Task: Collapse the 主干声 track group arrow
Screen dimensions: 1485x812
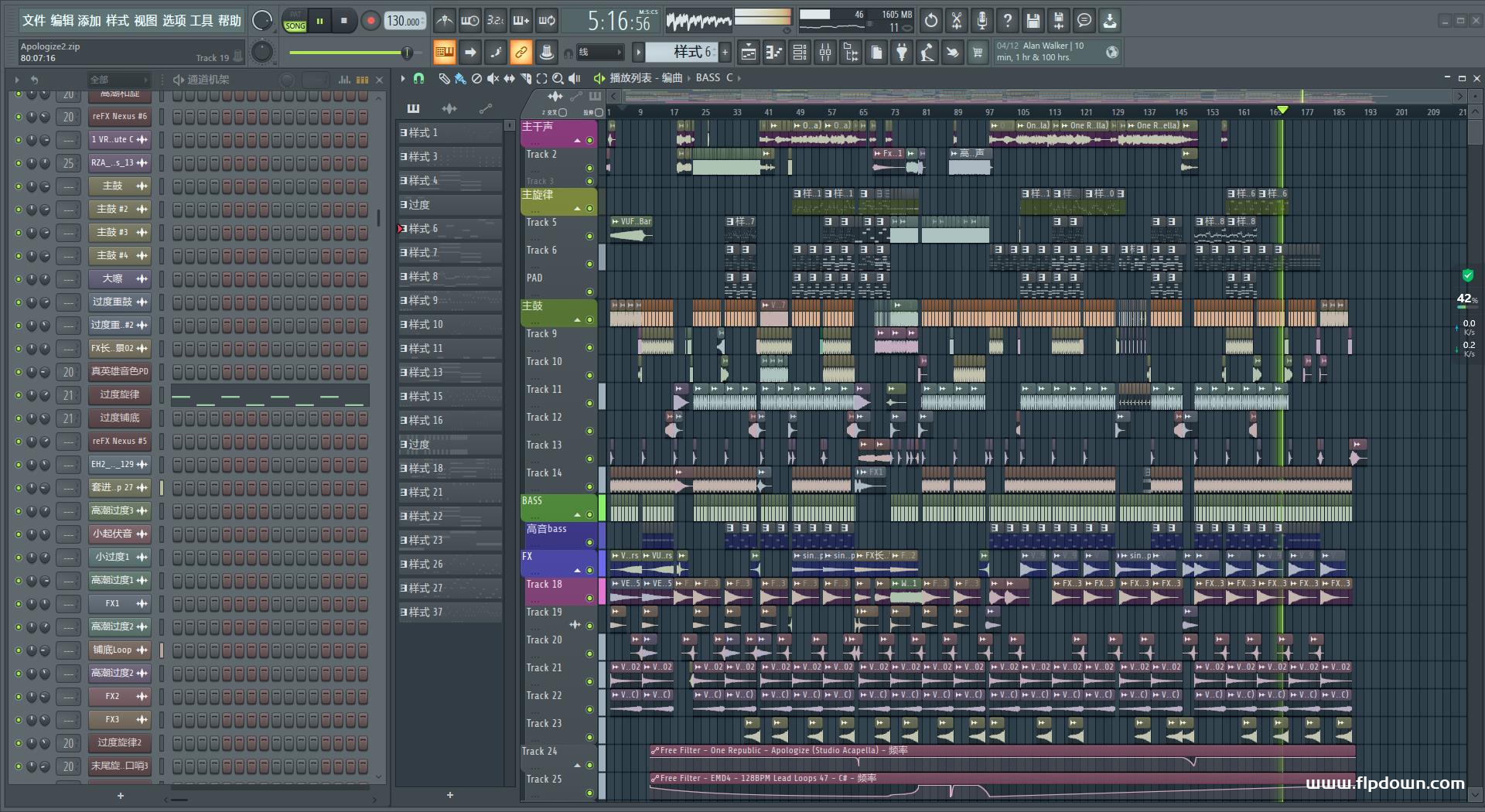Action: pos(577,141)
